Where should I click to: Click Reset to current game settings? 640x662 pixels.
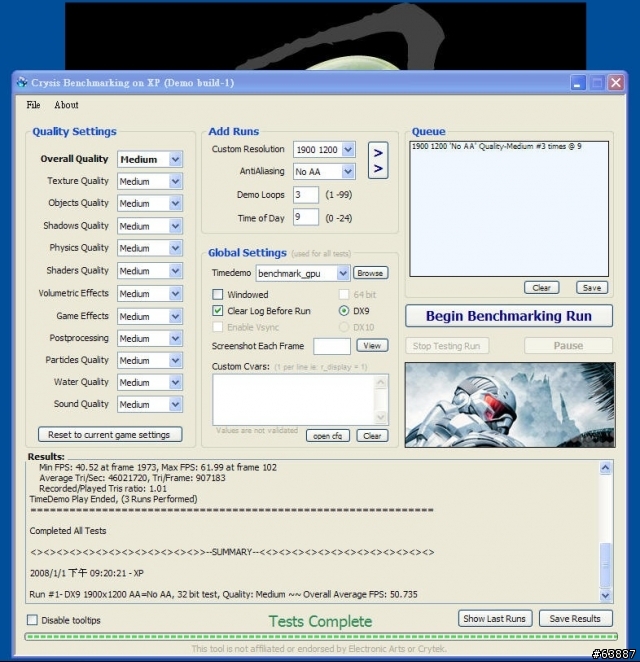[x=110, y=434]
